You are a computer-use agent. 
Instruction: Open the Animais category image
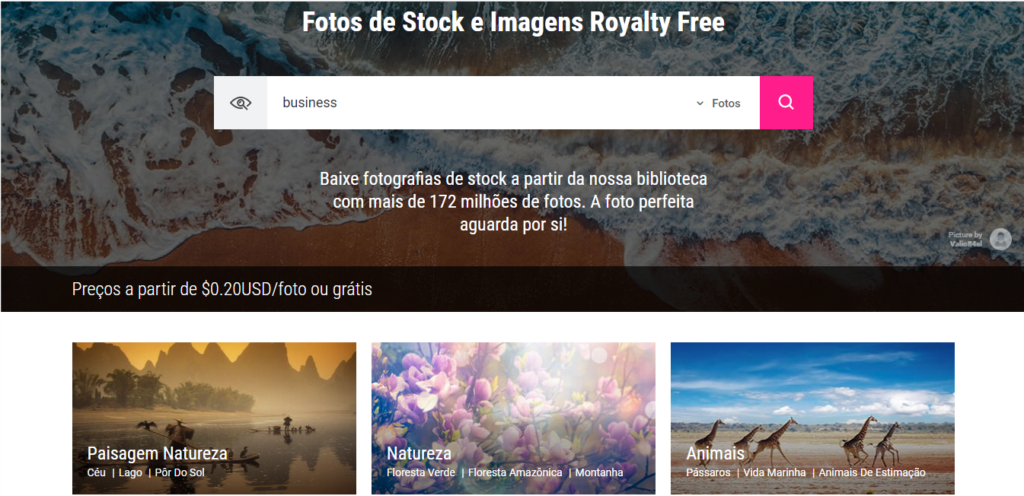click(812, 418)
